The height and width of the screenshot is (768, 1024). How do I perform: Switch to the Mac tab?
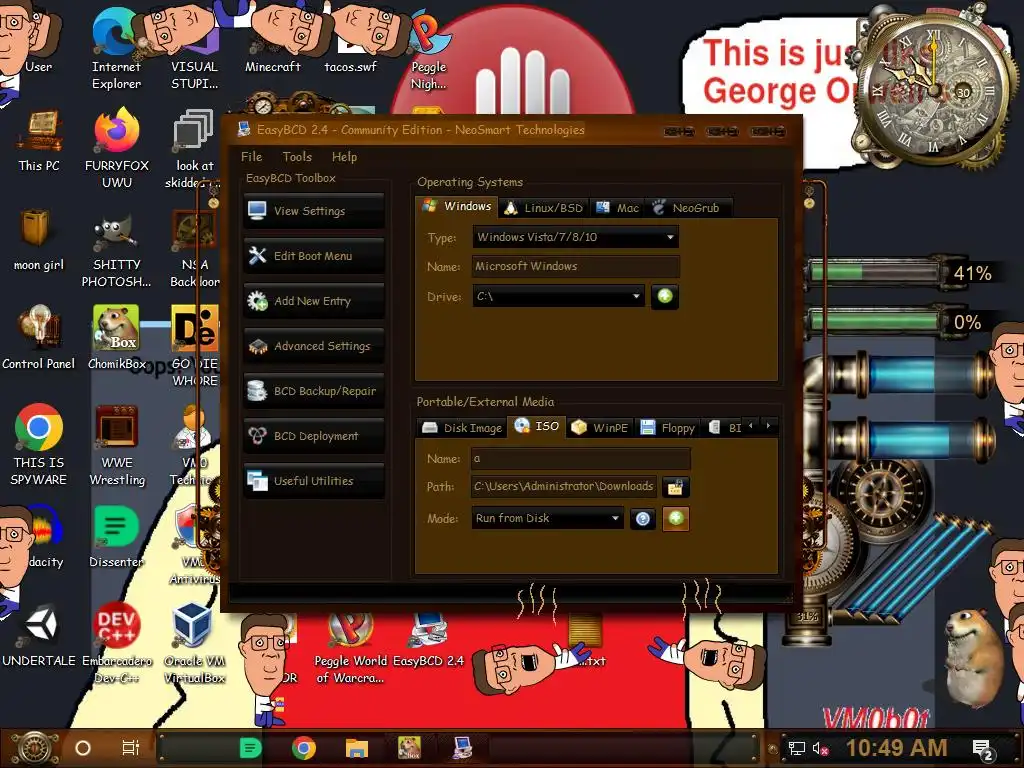(x=617, y=208)
